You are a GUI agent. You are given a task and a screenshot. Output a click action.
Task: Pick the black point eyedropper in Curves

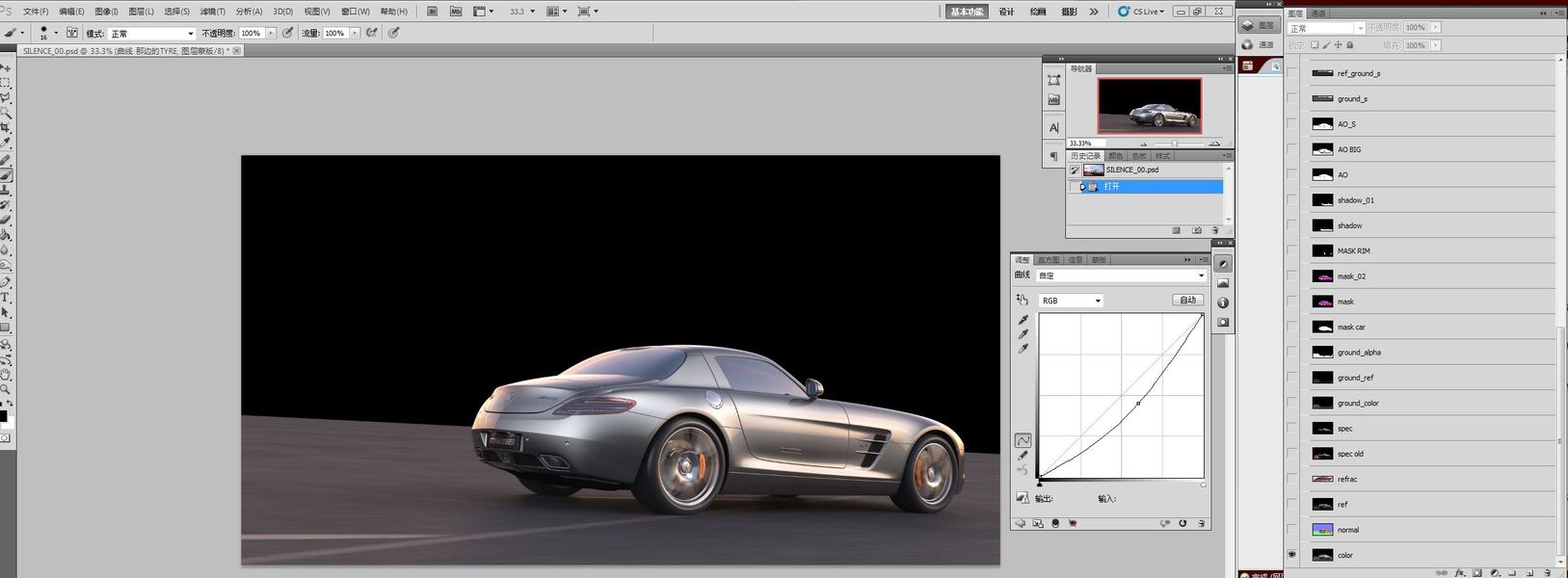pyautogui.click(x=1023, y=319)
